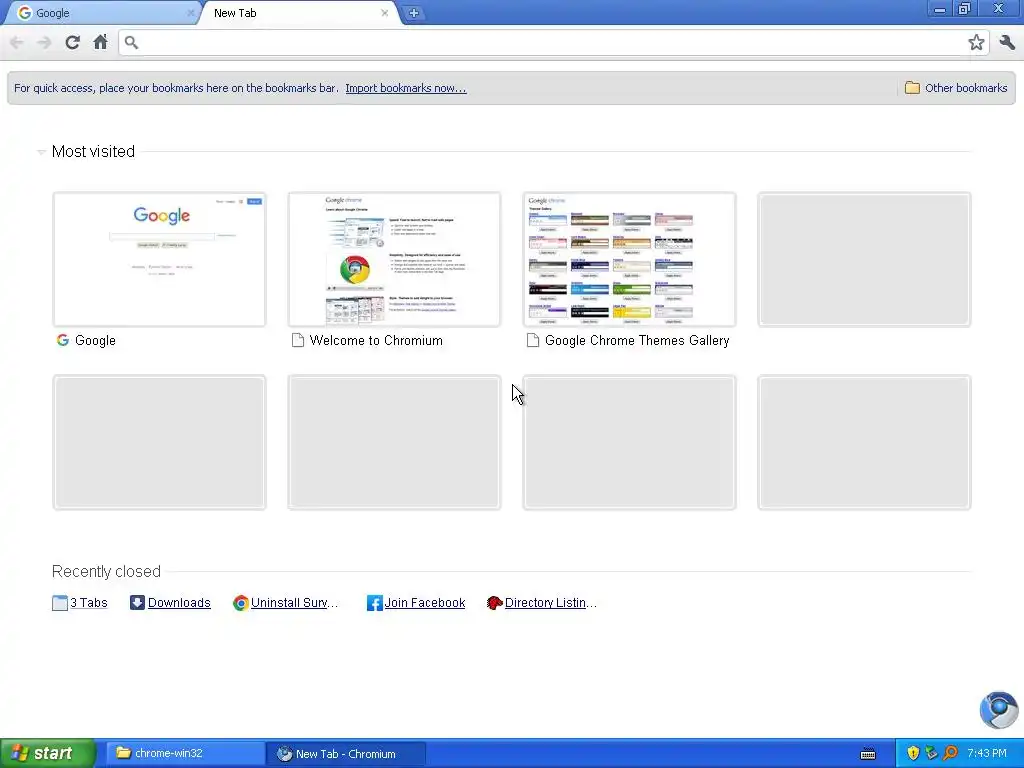This screenshot has width=1024, height=768.
Task: Collapse the Most visited section
Action: 41,152
